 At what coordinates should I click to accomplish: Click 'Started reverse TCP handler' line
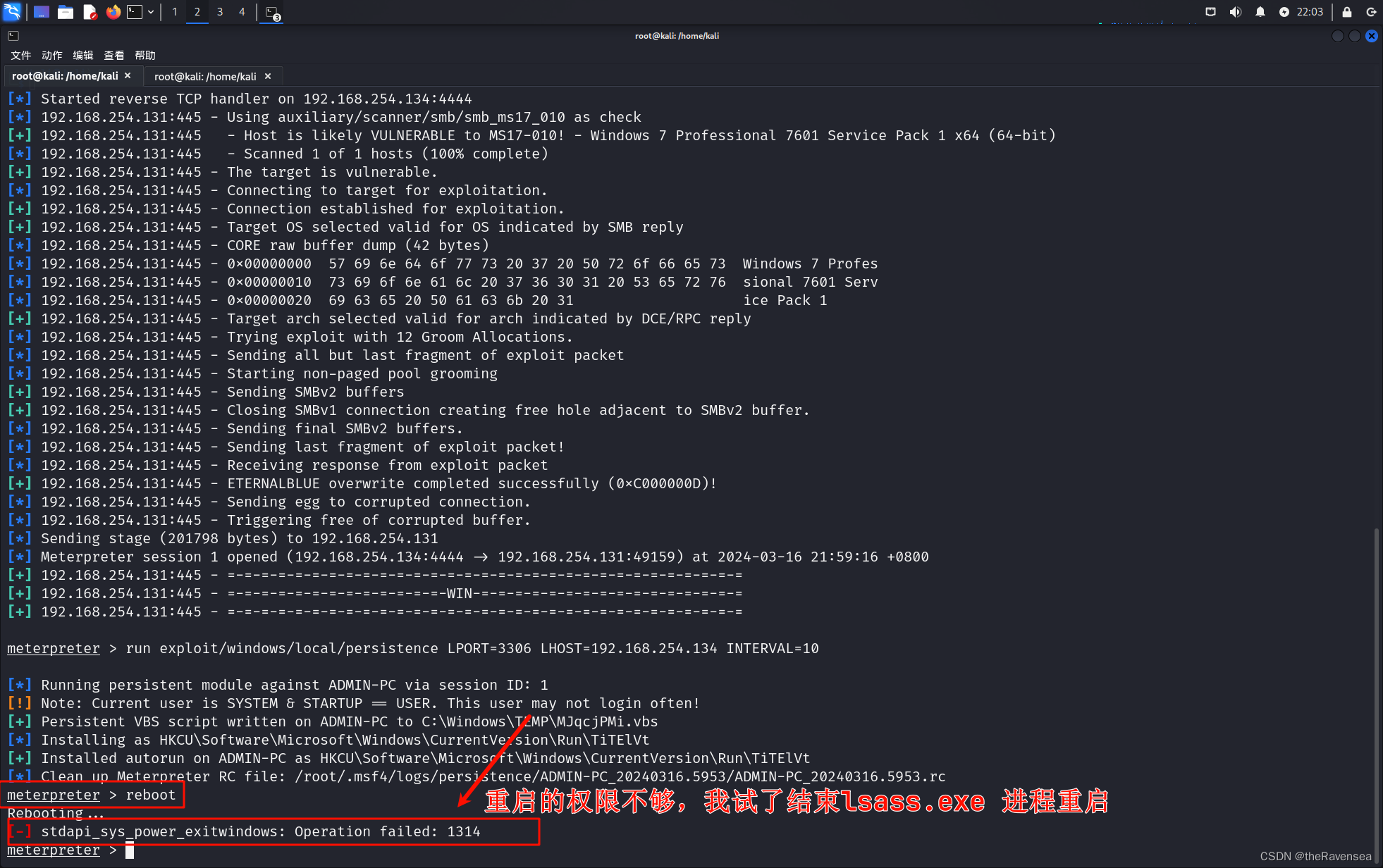pyautogui.click(x=240, y=99)
